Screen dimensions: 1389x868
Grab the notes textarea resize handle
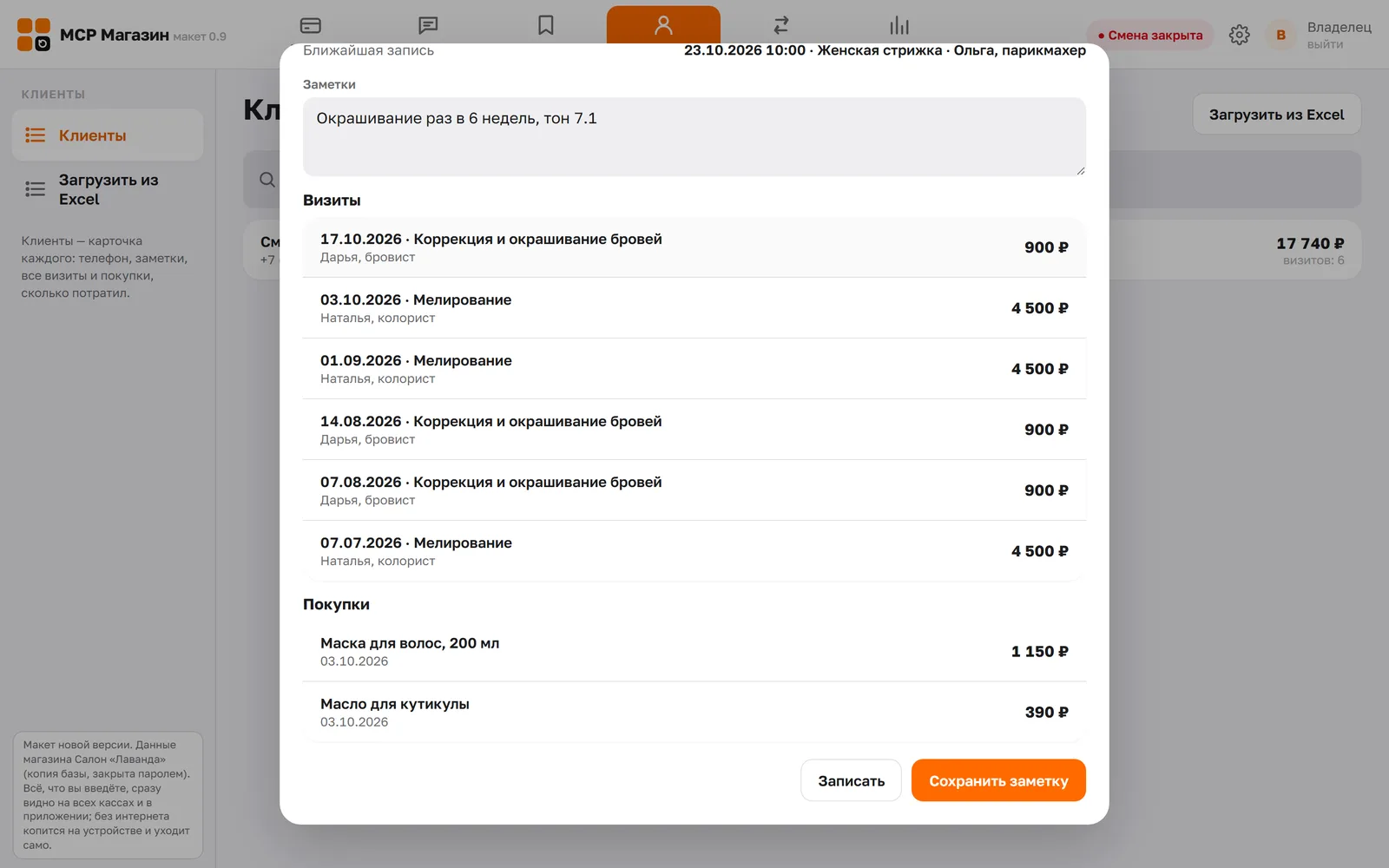tap(1080, 170)
